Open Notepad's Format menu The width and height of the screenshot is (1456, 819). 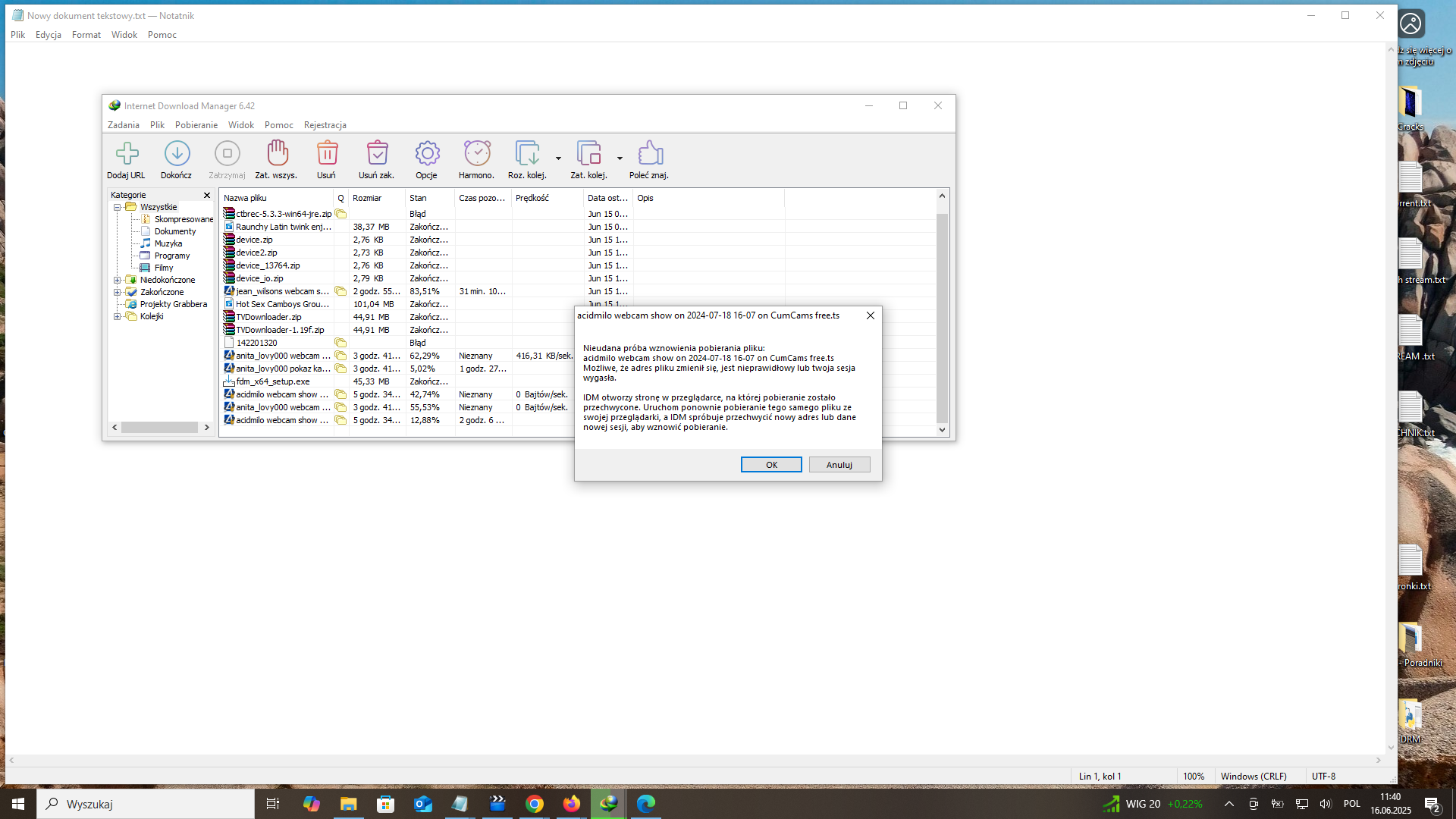[x=86, y=35]
